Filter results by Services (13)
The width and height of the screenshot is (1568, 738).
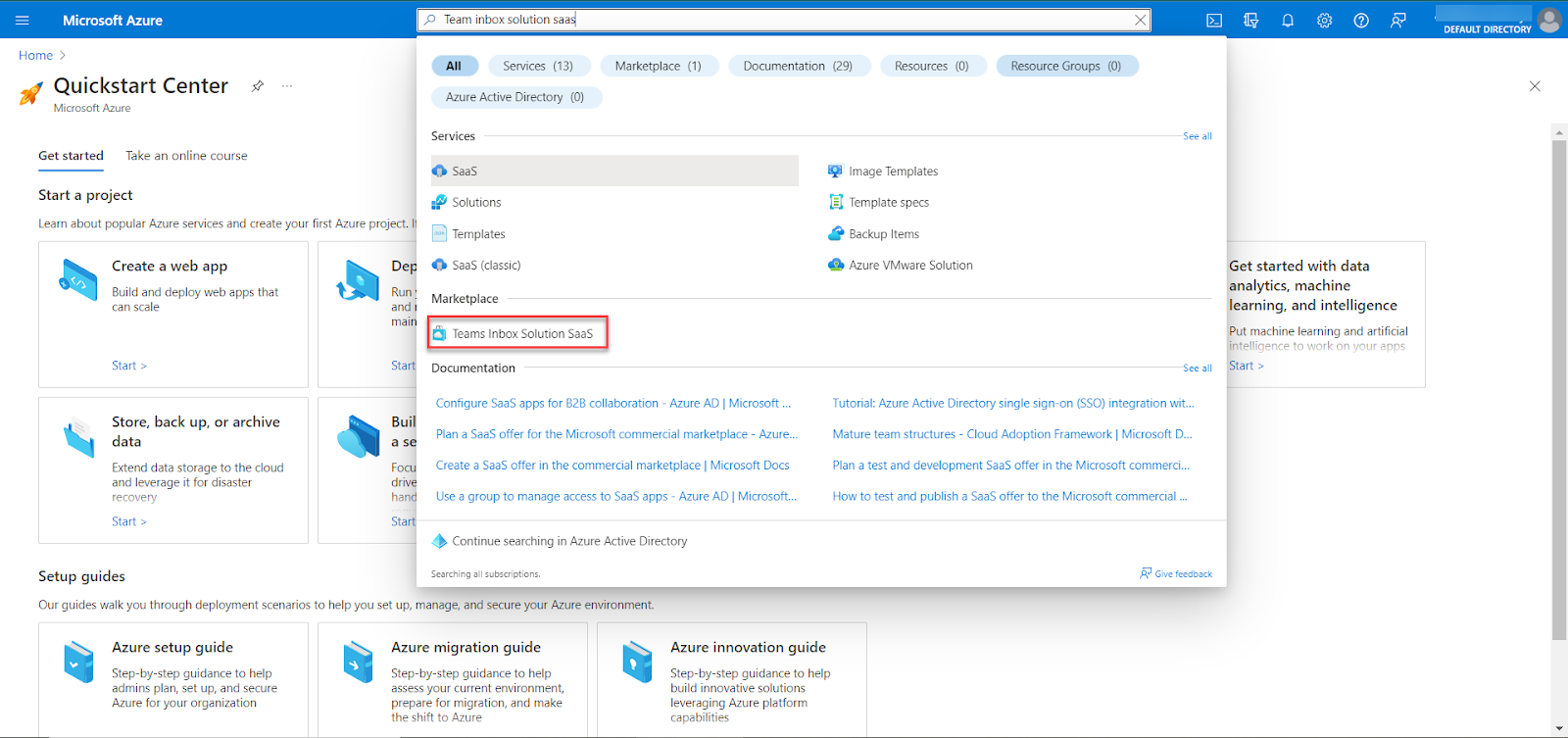tap(538, 66)
